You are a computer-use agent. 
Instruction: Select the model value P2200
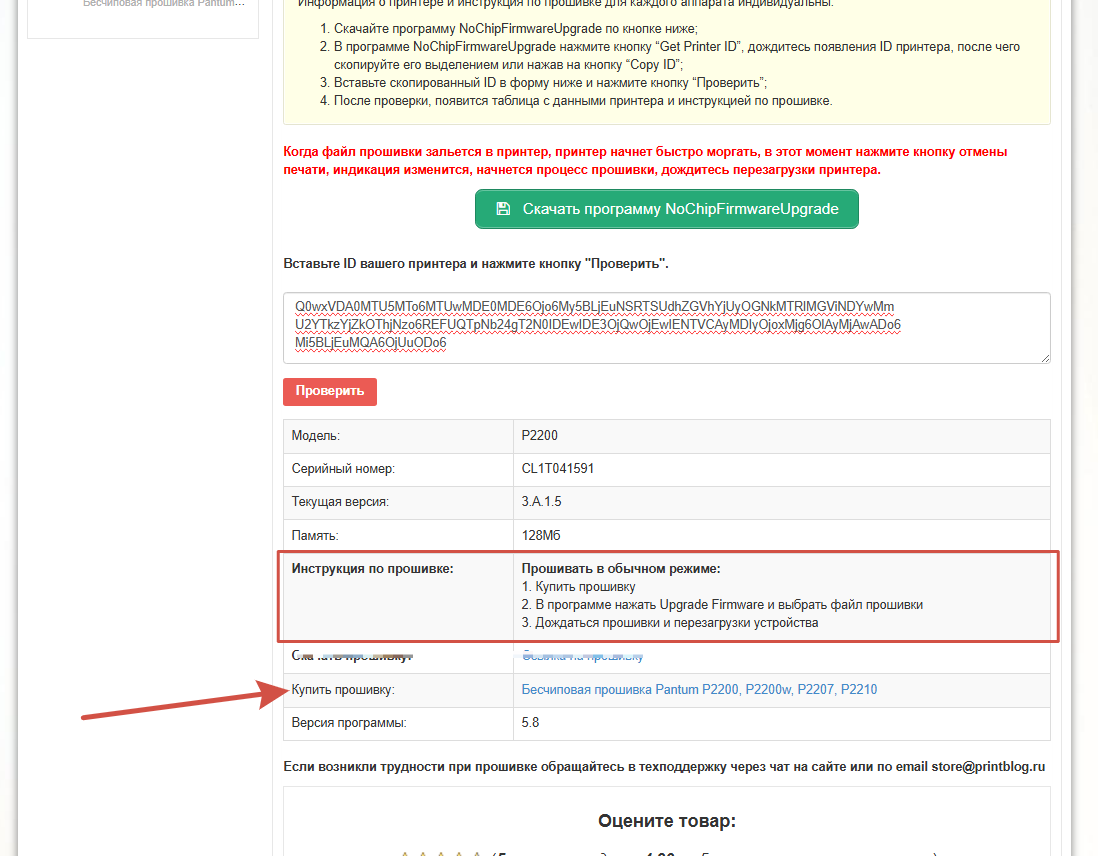click(x=540, y=435)
